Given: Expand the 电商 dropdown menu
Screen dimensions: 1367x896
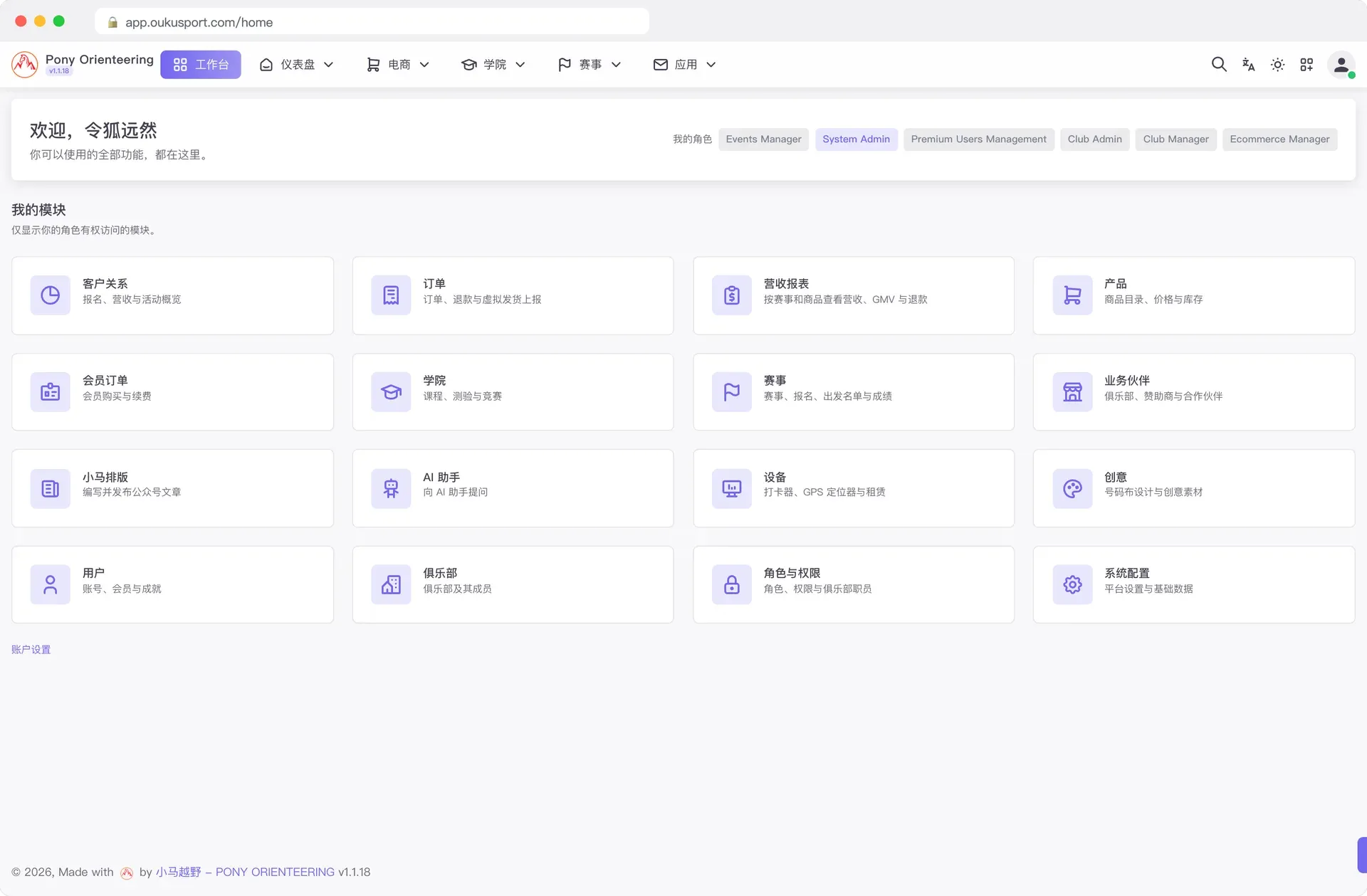Looking at the screenshot, I should click(x=397, y=65).
